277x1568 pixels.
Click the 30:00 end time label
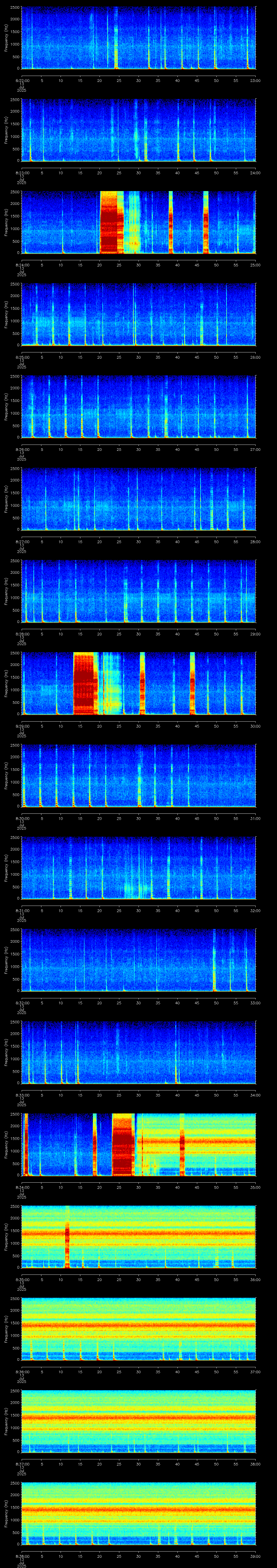coord(255,726)
